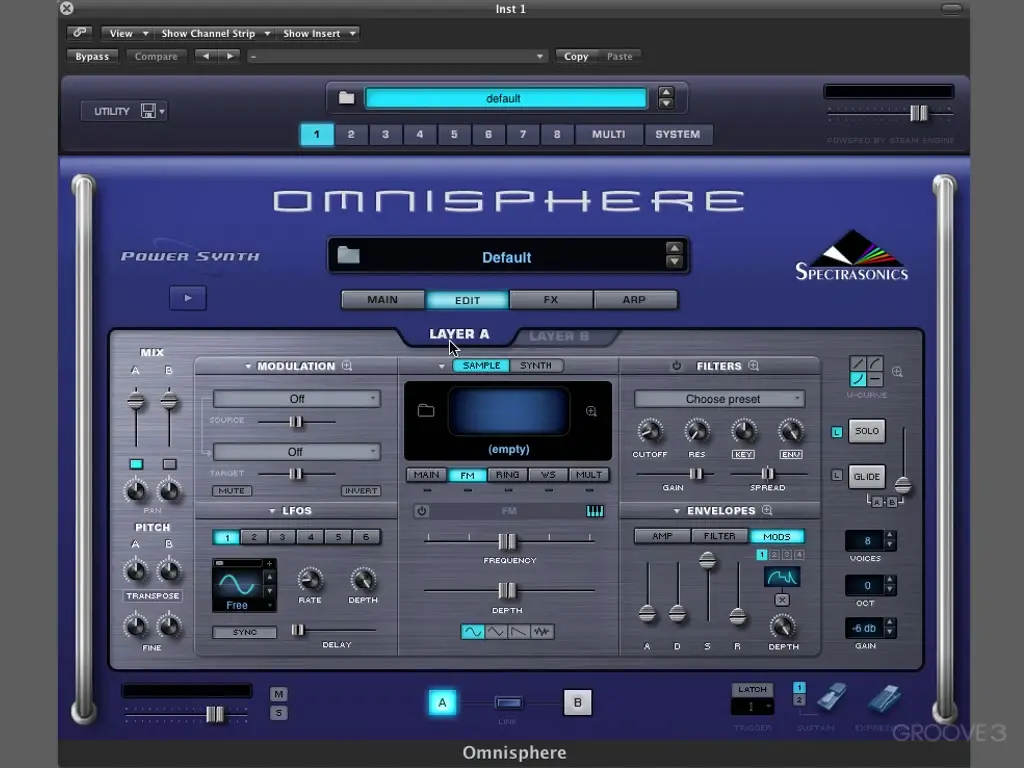This screenshot has height=768, width=1024.
Task: Select LFO 3 button
Action: click(282, 537)
